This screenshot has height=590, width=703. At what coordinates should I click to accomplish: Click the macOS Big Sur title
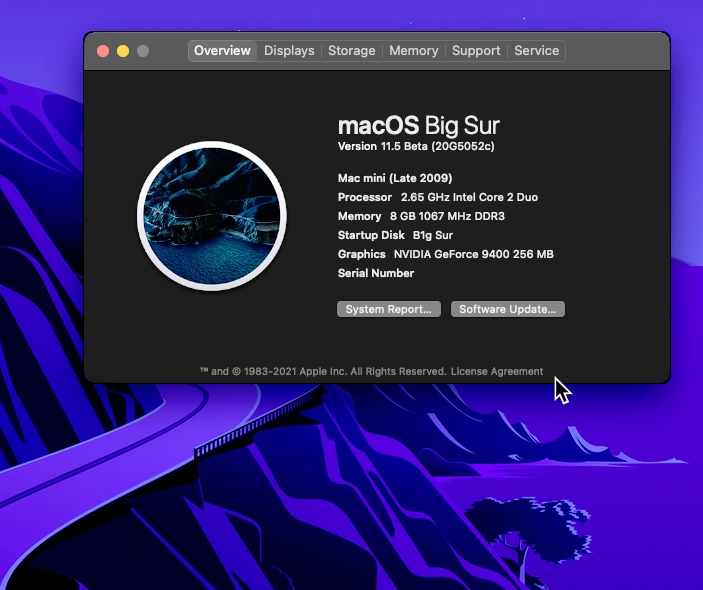(419, 125)
